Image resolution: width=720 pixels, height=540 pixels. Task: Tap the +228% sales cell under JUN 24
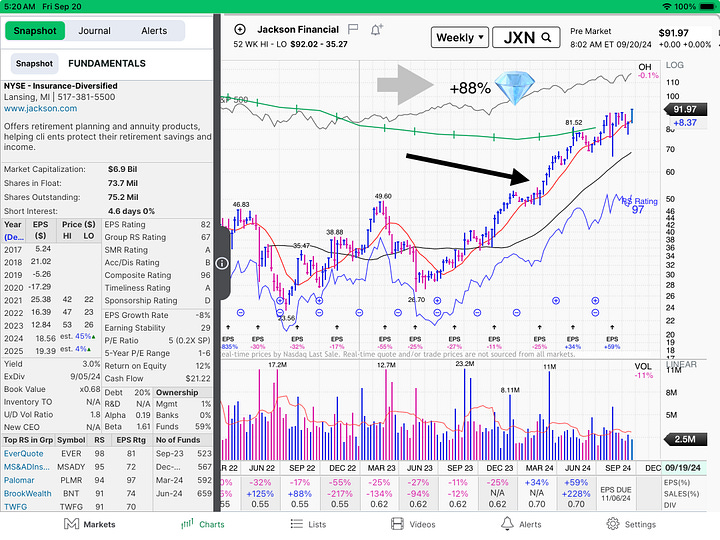click(x=576, y=494)
